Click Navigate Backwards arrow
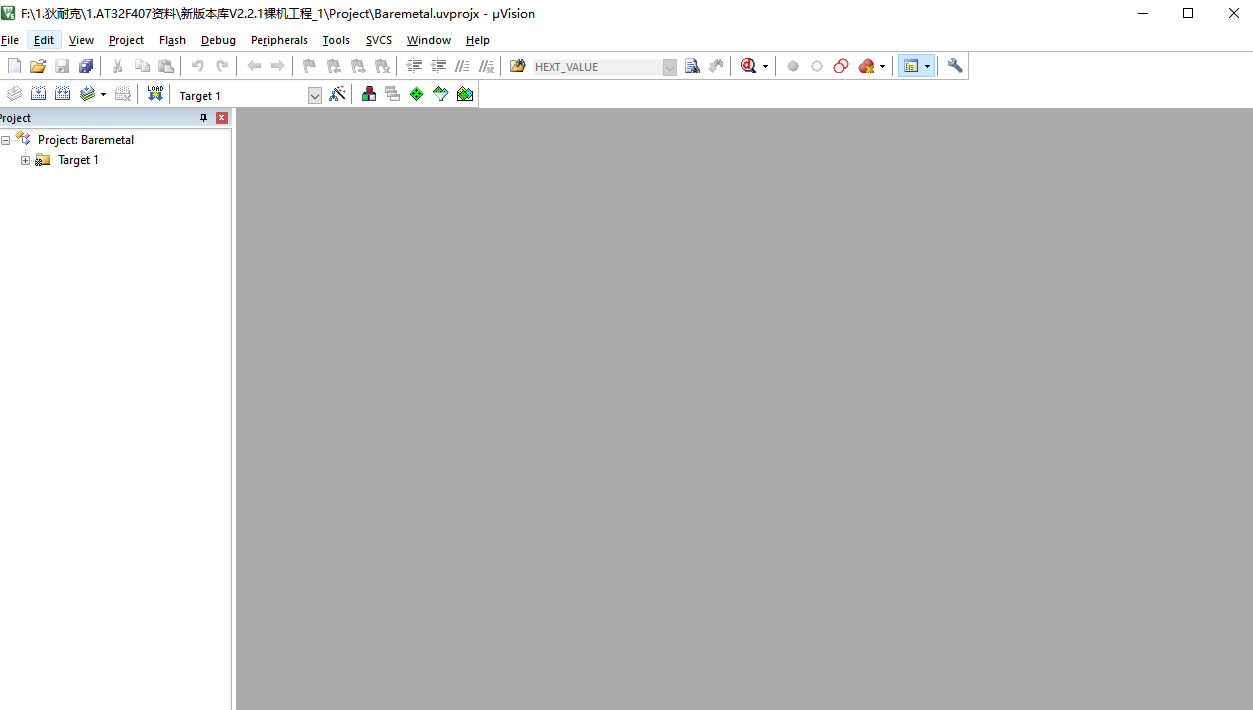This screenshot has width=1253, height=710. [x=254, y=66]
